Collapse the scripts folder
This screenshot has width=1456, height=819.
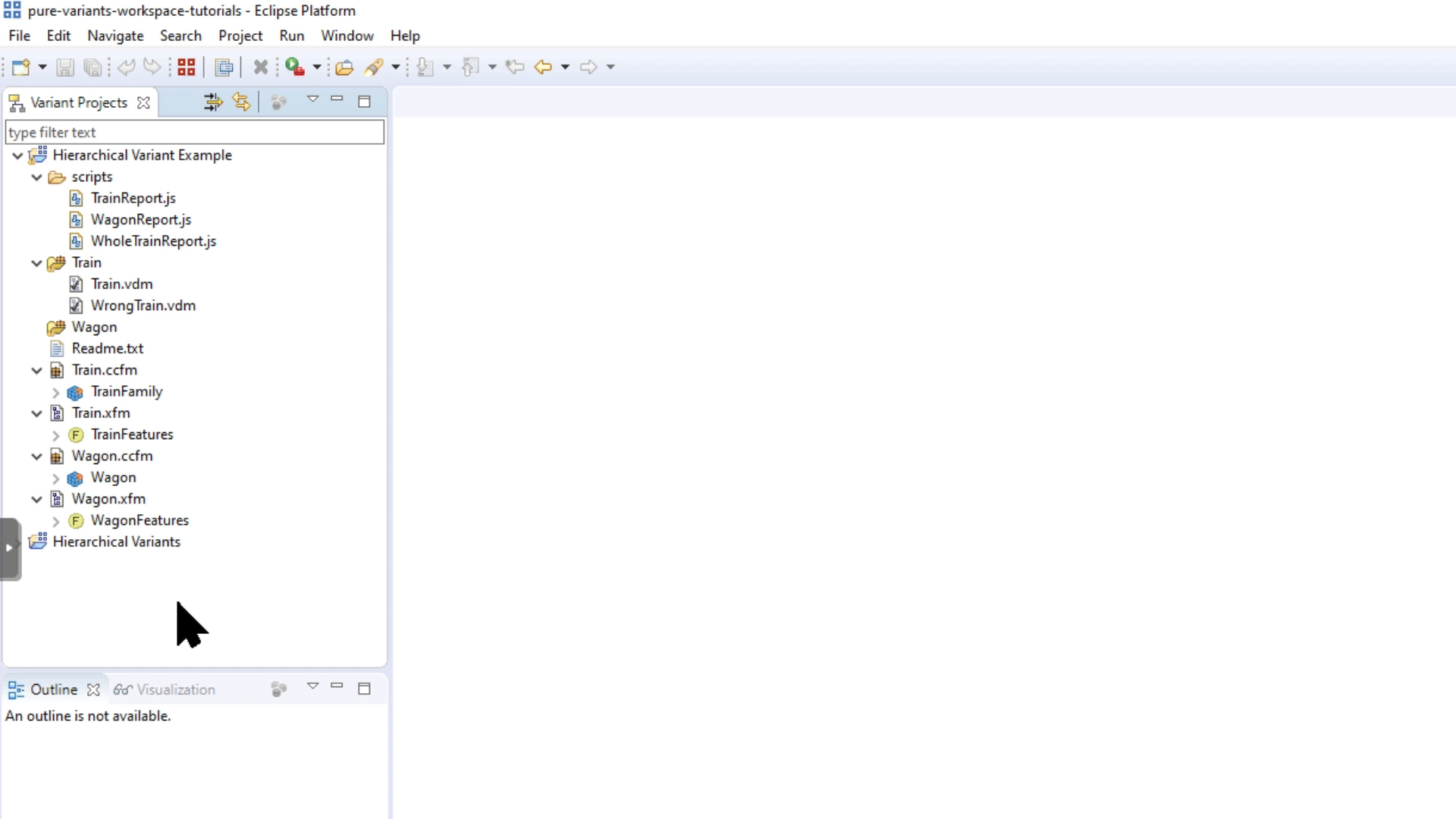pos(36,177)
